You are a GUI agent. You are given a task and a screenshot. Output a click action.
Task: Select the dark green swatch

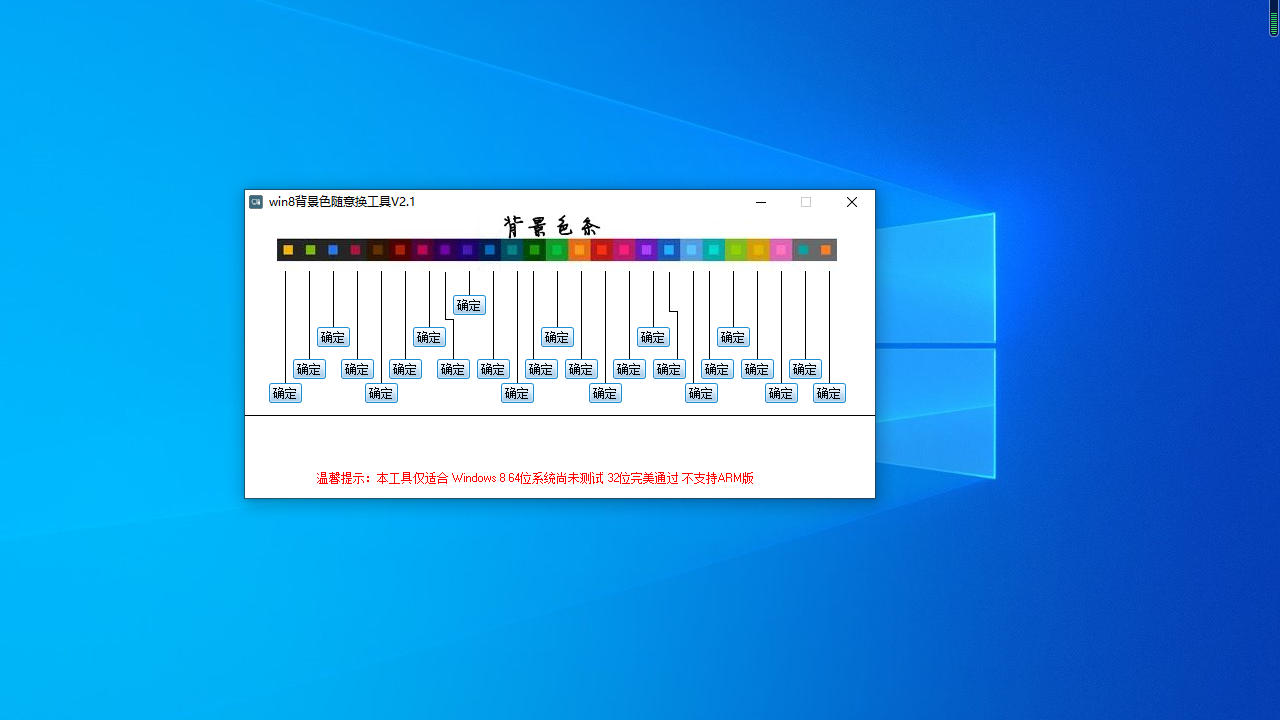[534, 250]
